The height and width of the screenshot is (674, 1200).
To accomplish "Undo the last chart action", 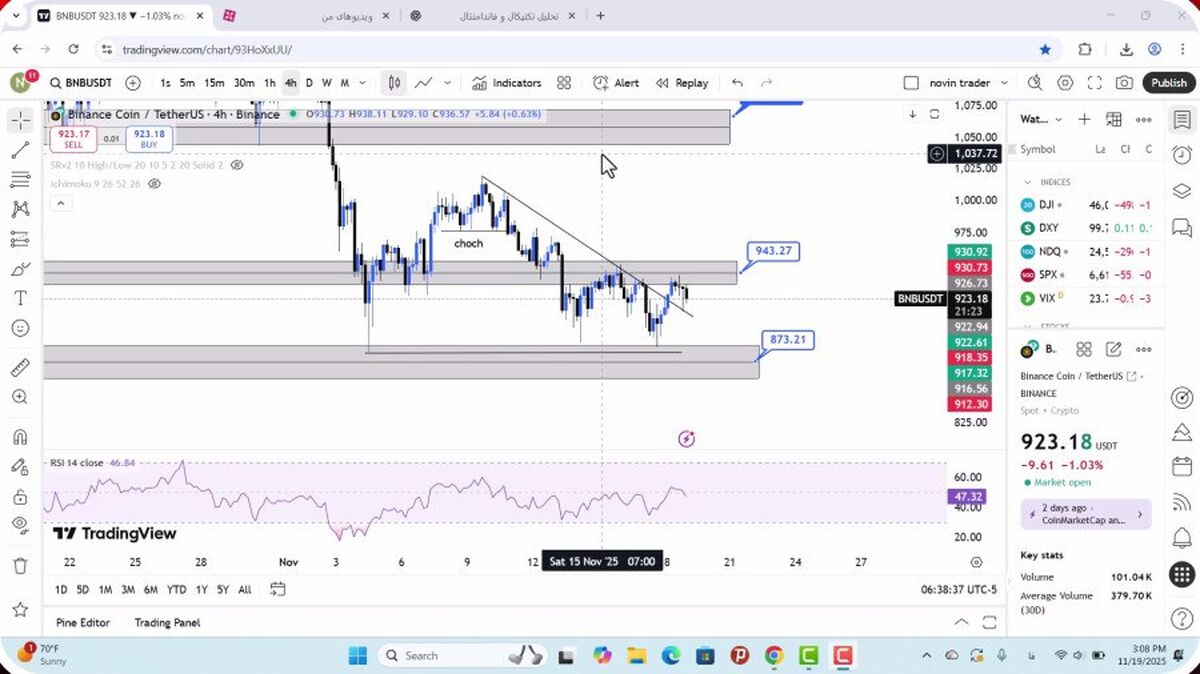I will 737,83.
